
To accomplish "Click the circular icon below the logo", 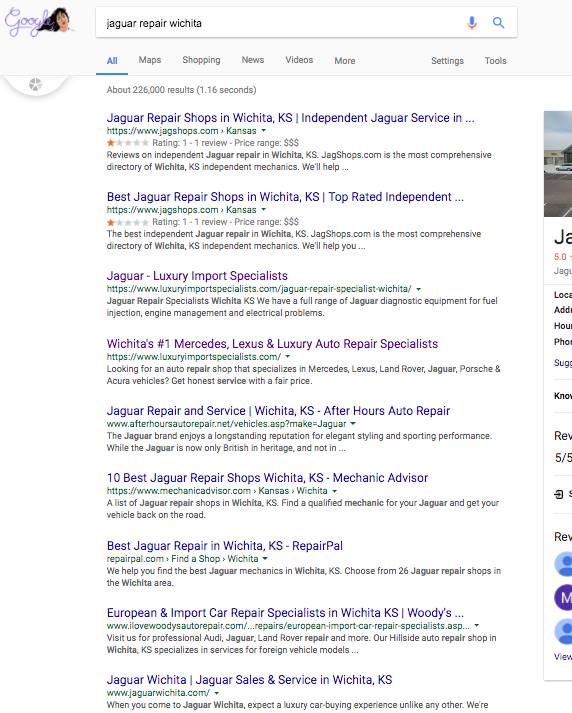I will 35,84.
